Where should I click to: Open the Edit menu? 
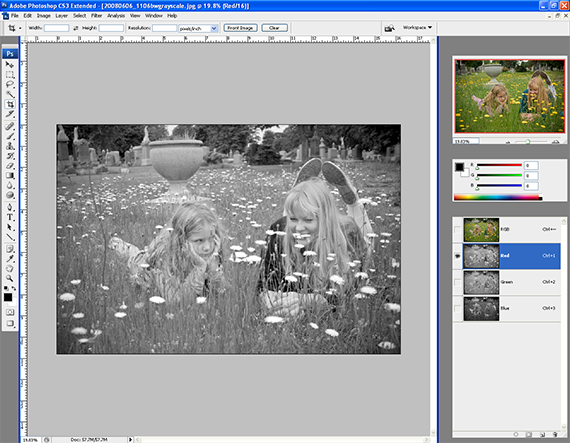[28, 16]
